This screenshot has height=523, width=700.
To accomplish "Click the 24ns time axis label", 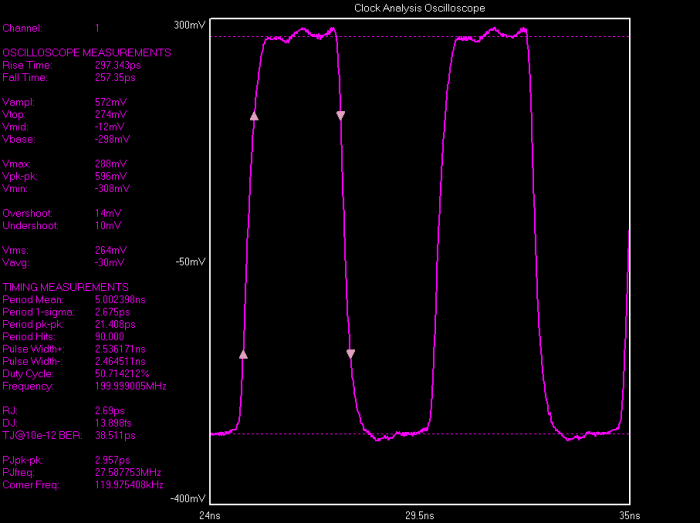I will pos(211,515).
